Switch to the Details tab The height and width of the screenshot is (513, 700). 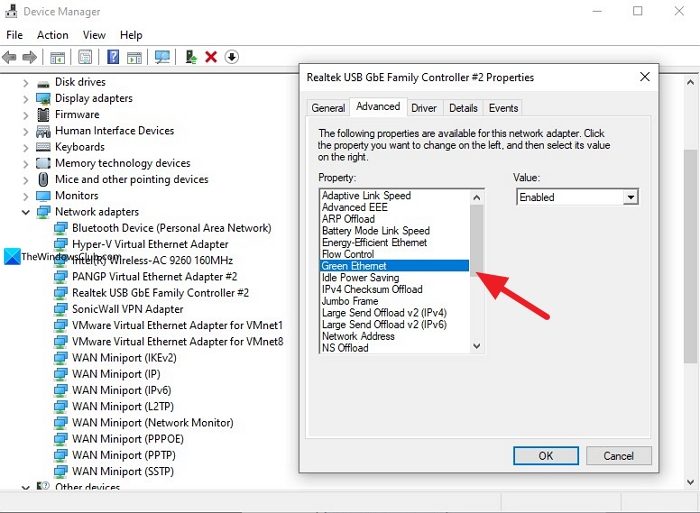point(463,108)
